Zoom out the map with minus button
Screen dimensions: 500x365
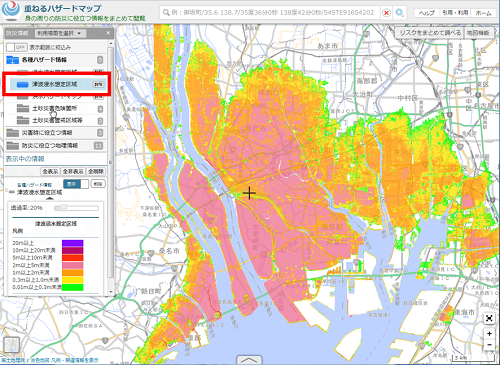pos(489,344)
